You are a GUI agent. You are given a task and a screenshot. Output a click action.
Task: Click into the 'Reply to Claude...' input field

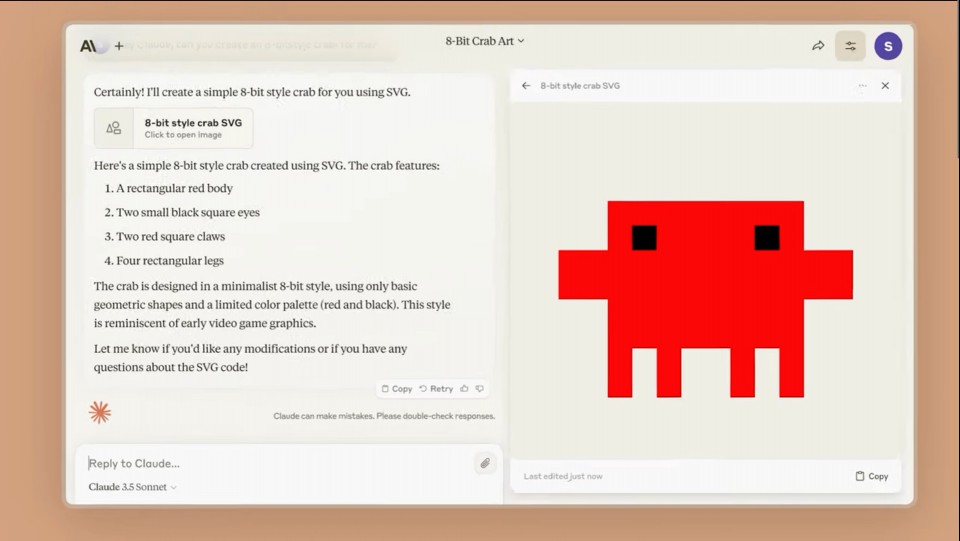pos(270,463)
